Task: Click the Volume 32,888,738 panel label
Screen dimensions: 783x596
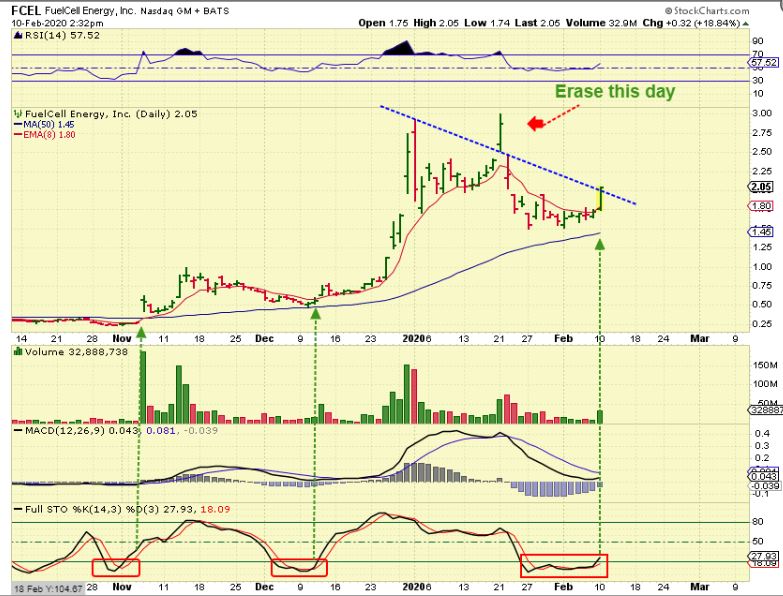Action: click(76, 352)
